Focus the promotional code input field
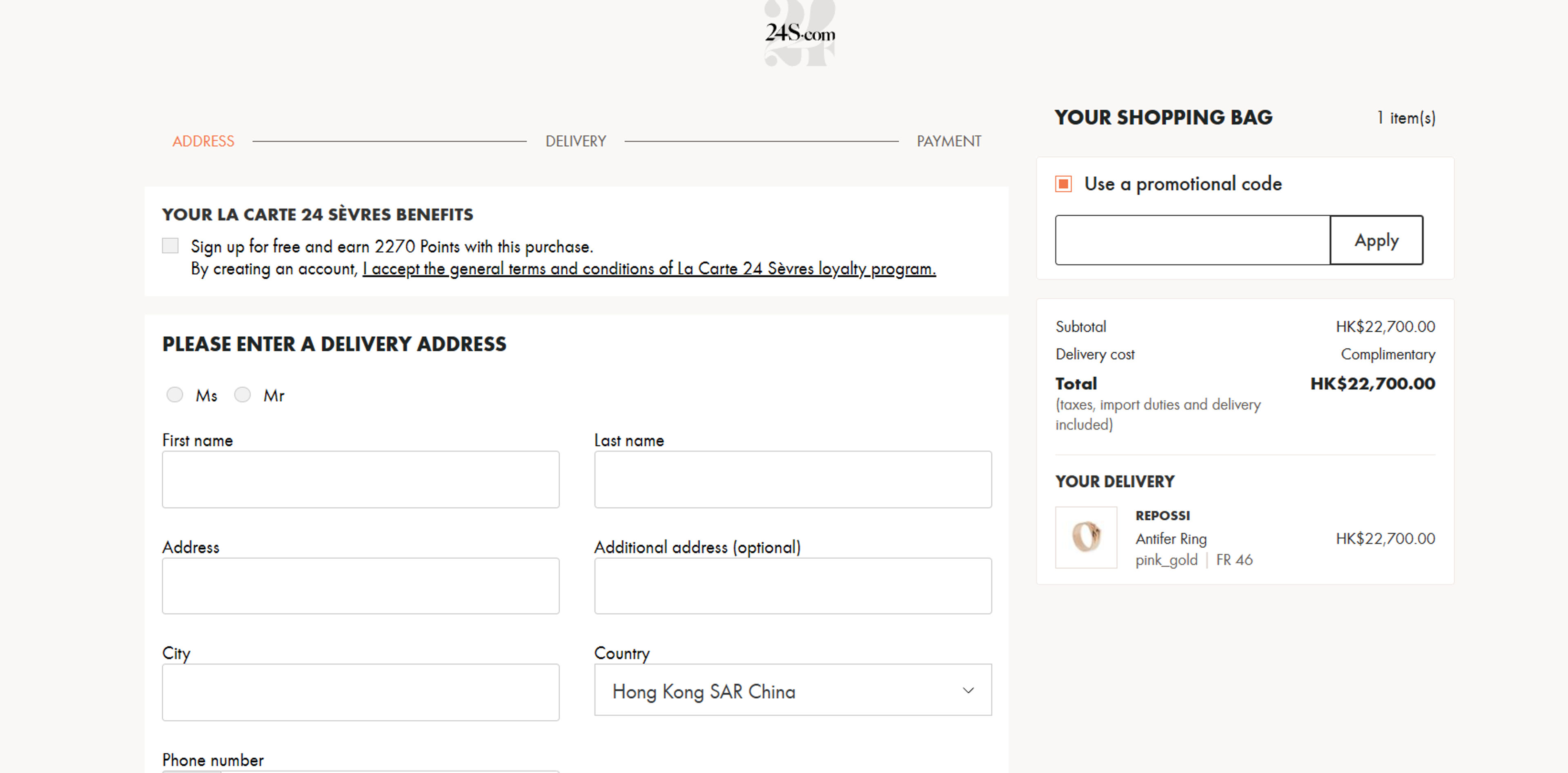Viewport: 1568px width, 773px height. click(x=1192, y=240)
